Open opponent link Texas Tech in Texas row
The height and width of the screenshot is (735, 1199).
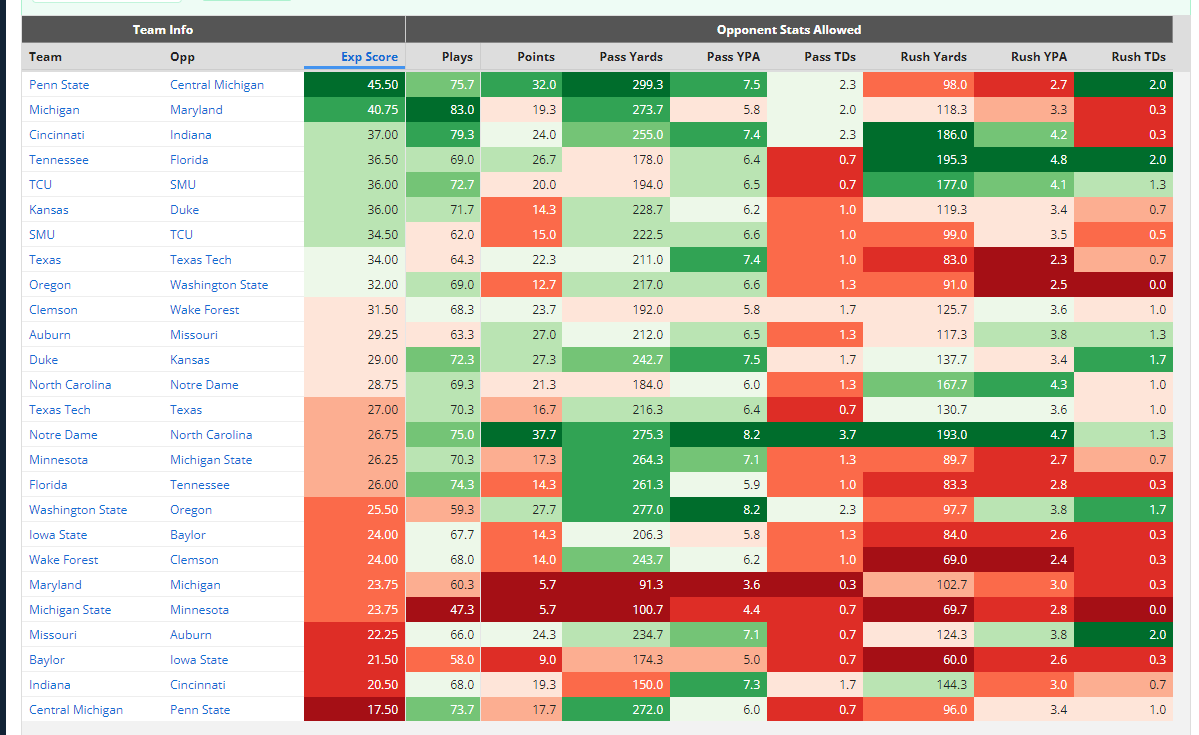tap(200, 260)
